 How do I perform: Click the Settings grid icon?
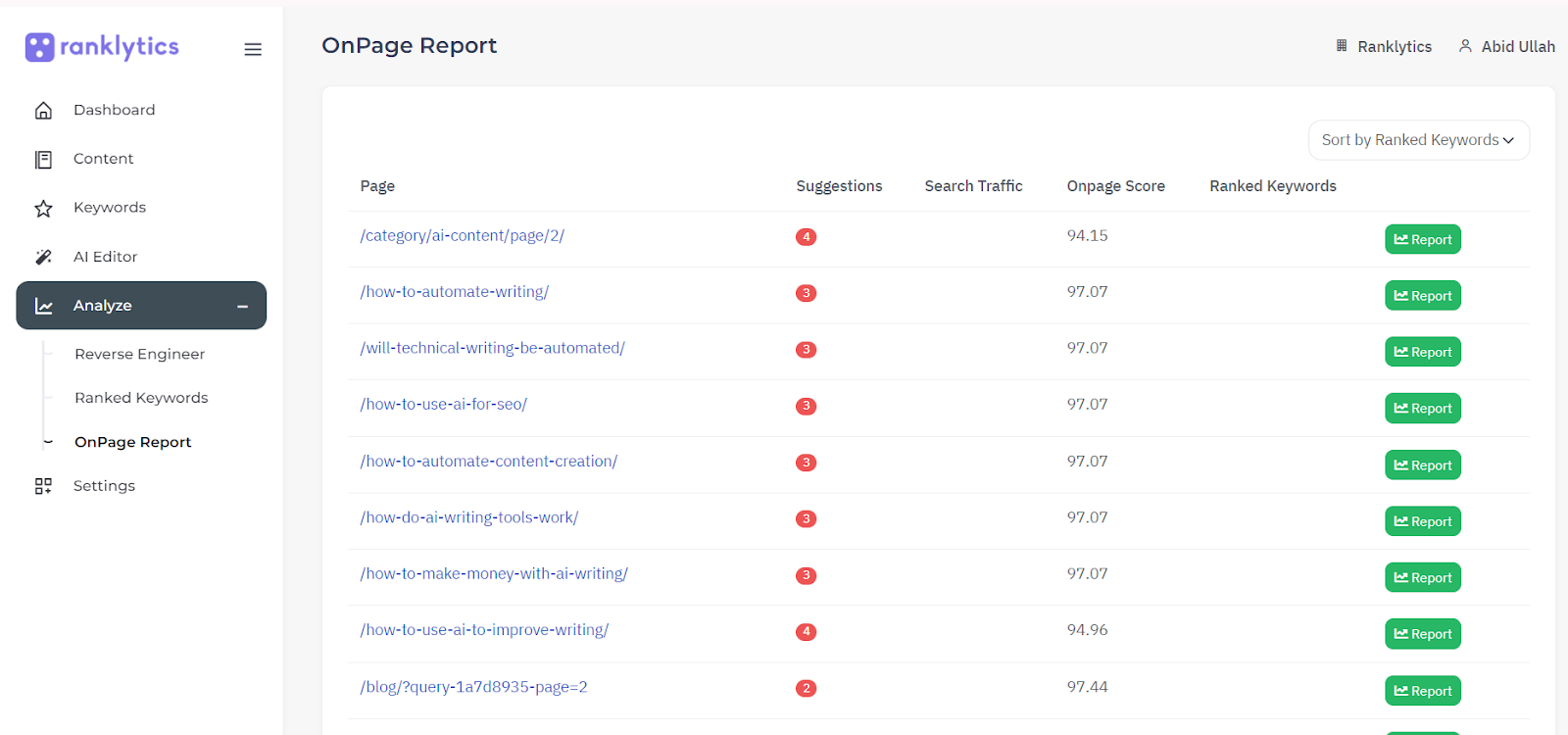43,486
